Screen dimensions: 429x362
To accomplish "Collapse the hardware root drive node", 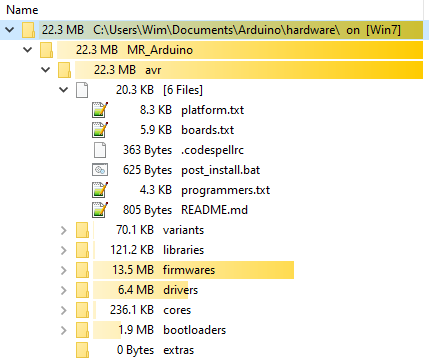I will click(10, 30).
